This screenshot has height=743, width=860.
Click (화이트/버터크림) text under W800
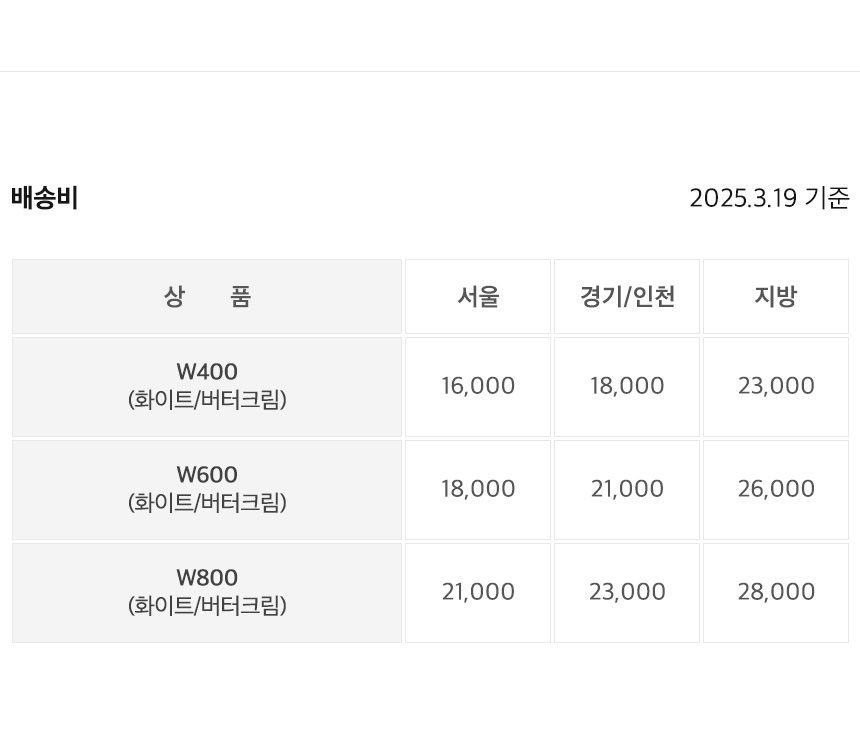[x=207, y=606]
